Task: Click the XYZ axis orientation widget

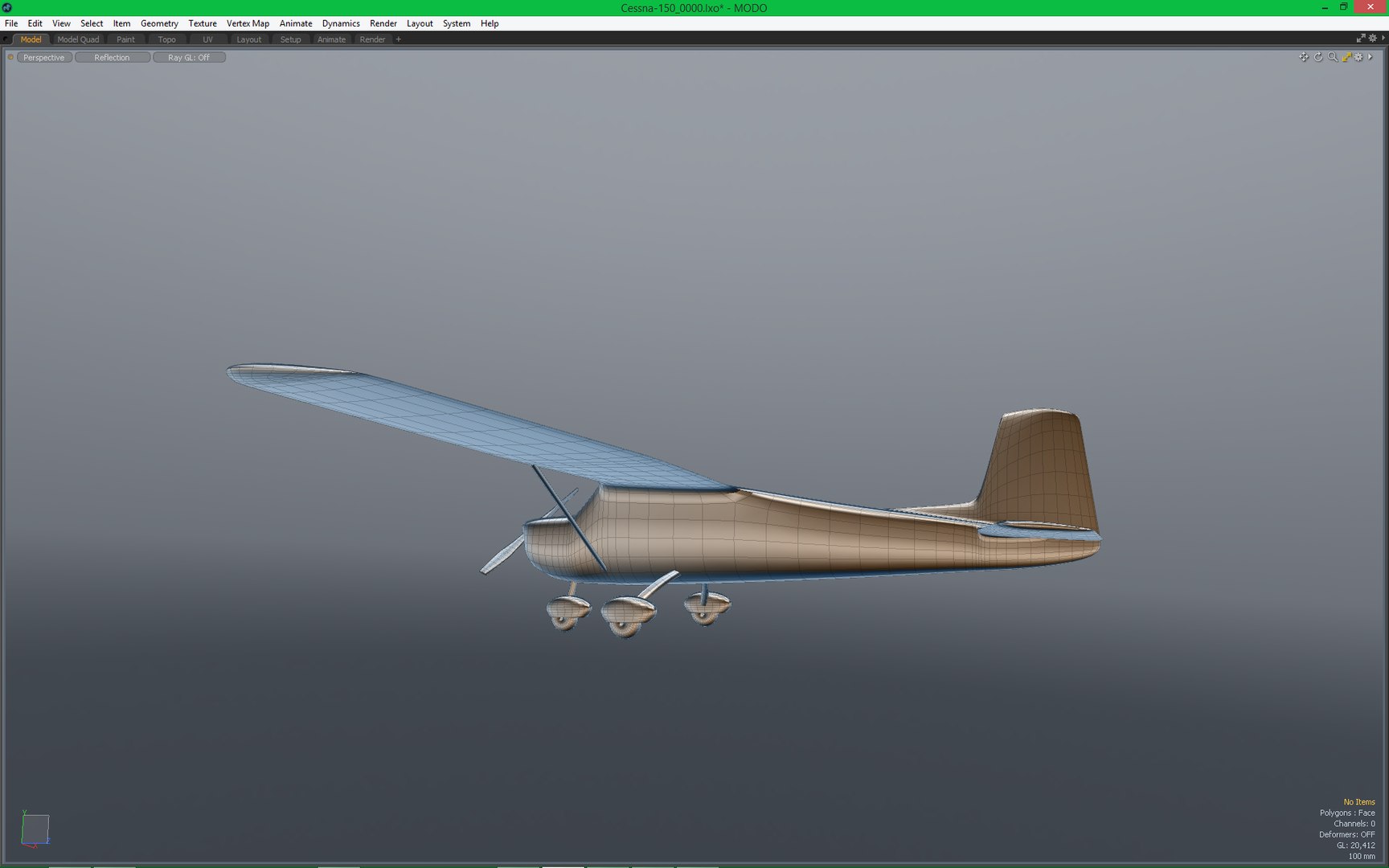Action: [x=35, y=829]
